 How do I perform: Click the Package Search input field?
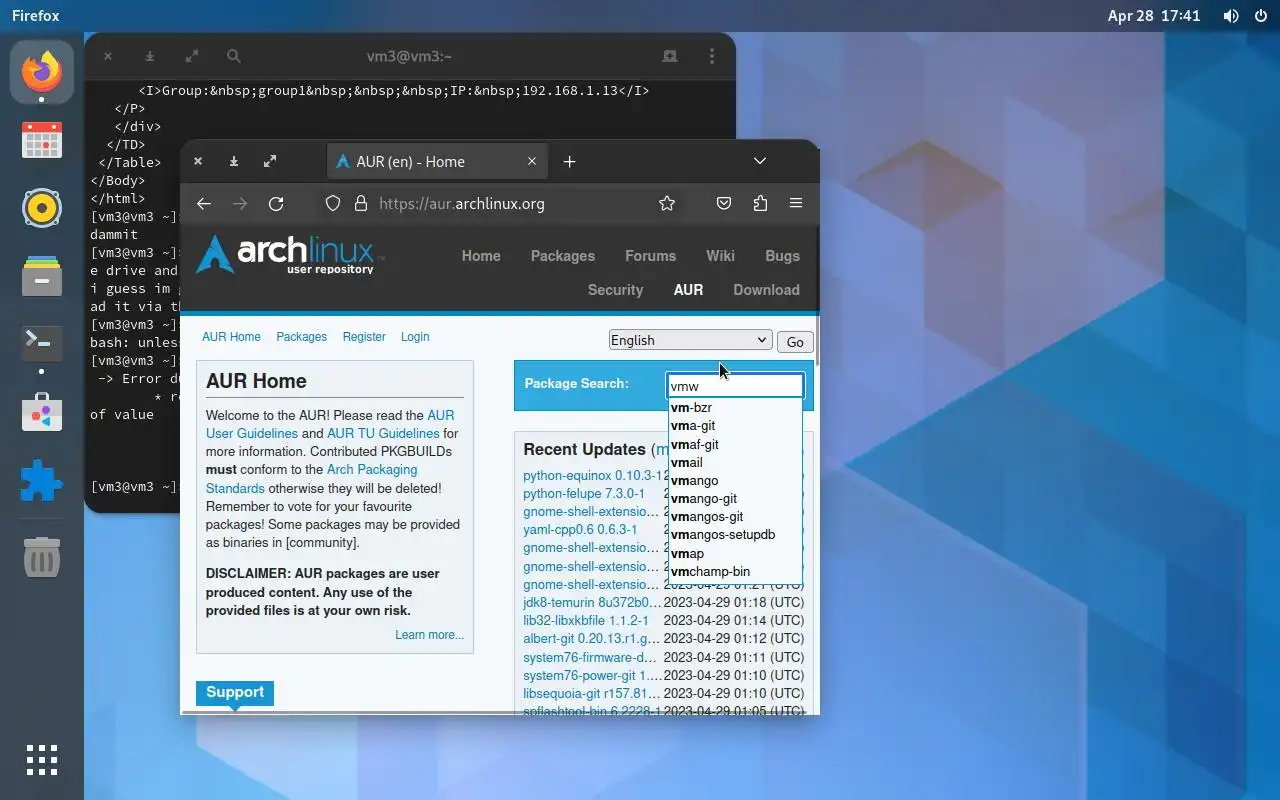tap(735, 386)
